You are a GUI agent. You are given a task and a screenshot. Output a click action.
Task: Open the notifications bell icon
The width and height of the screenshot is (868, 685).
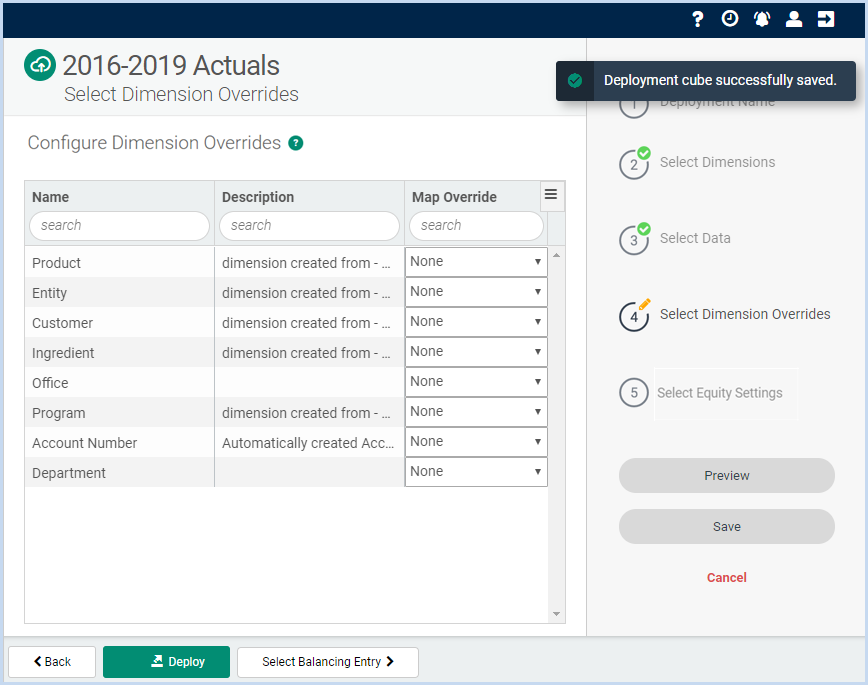click(762, 19)
